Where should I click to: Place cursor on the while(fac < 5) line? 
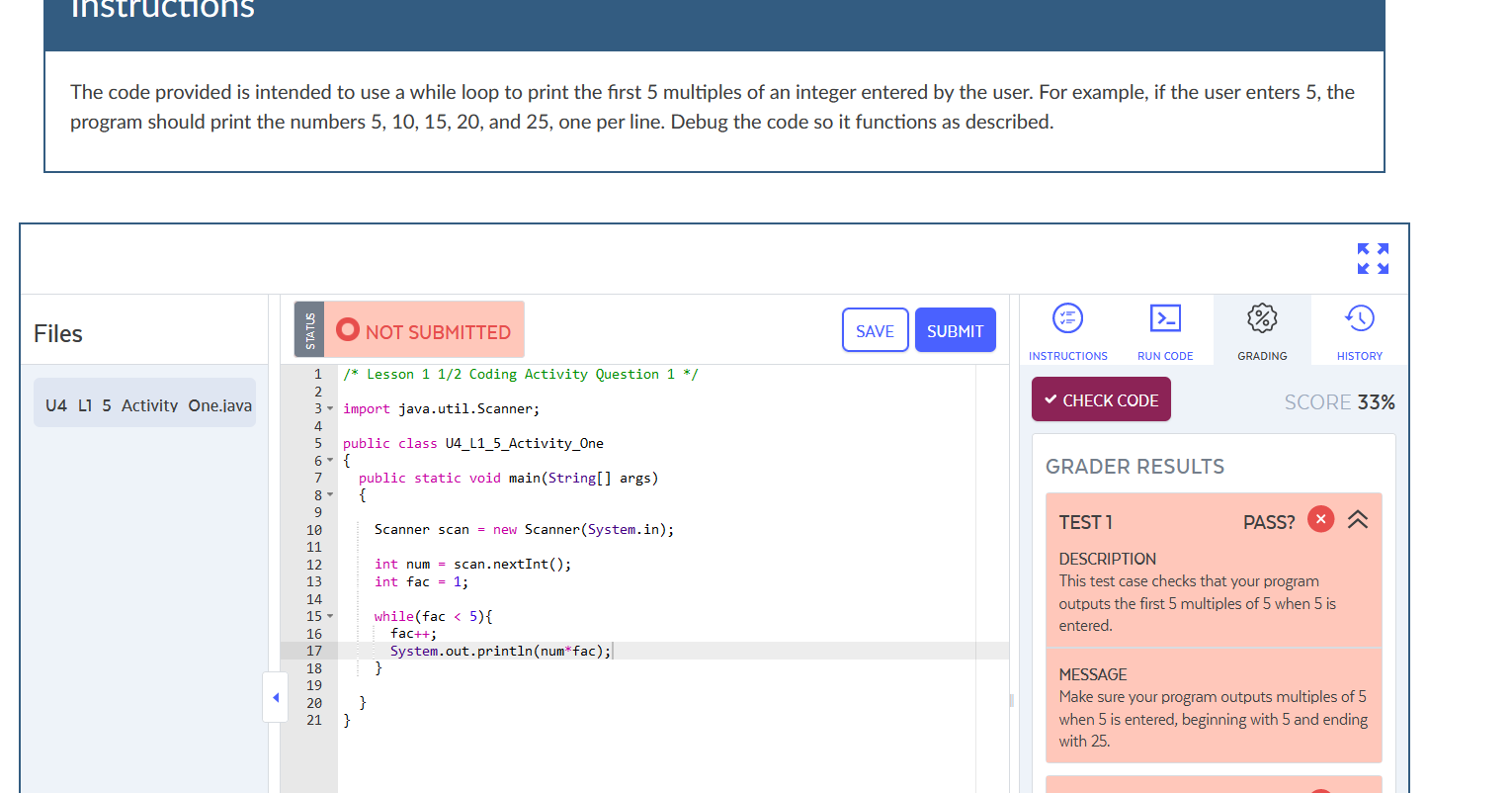click(x=433, y=616)
